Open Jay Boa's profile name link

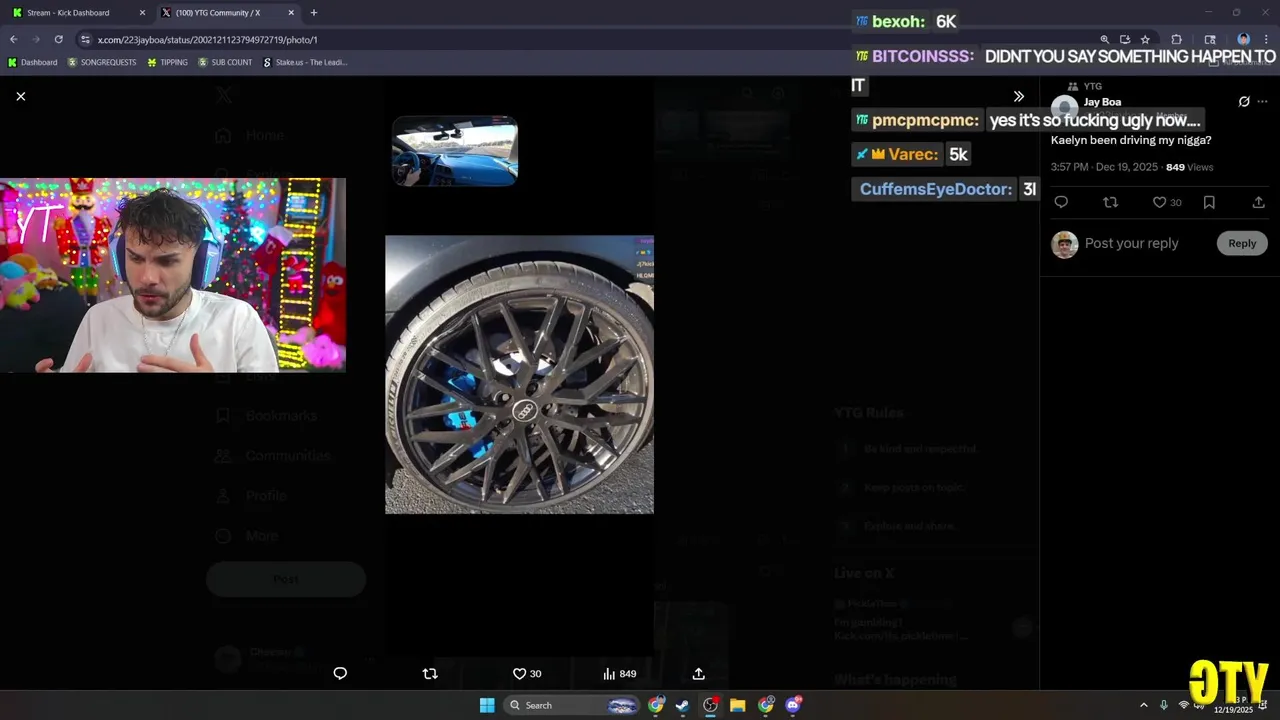pyautogui.click(x=1102, y=102)
